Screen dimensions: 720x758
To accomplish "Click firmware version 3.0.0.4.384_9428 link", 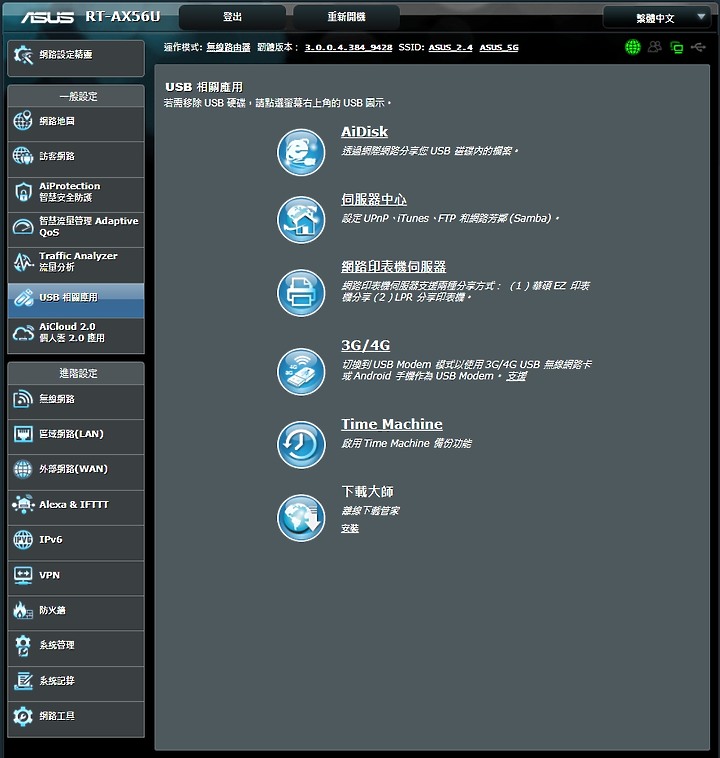I will tap(348, 47).
